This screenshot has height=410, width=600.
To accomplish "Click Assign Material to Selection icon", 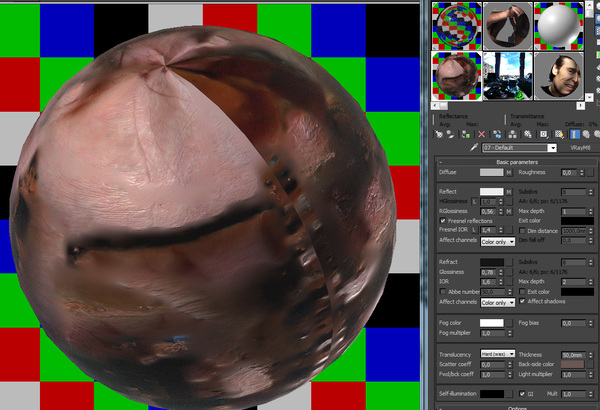I will [x=465, y=133].
